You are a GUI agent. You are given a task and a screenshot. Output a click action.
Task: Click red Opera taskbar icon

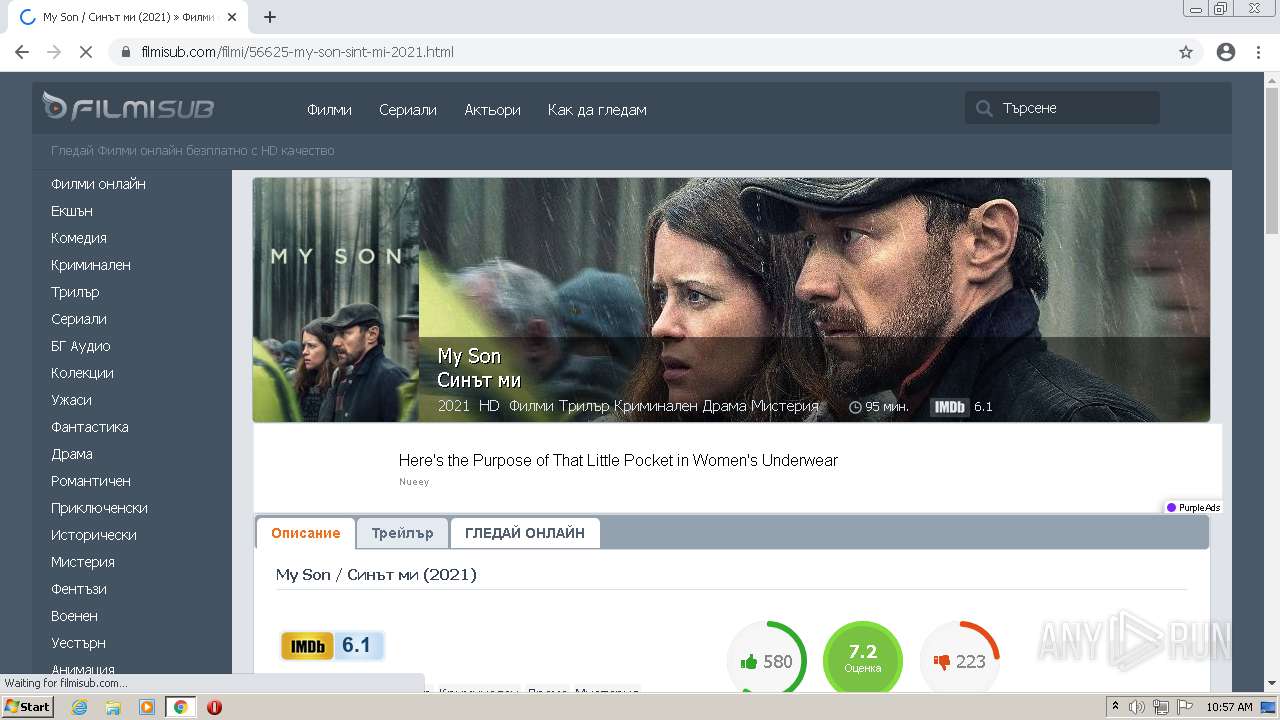[x=214, y=707]
